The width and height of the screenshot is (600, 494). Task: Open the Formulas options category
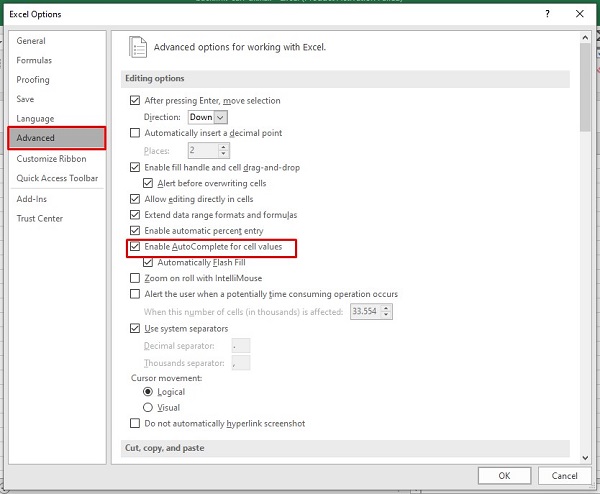[34, 60]
